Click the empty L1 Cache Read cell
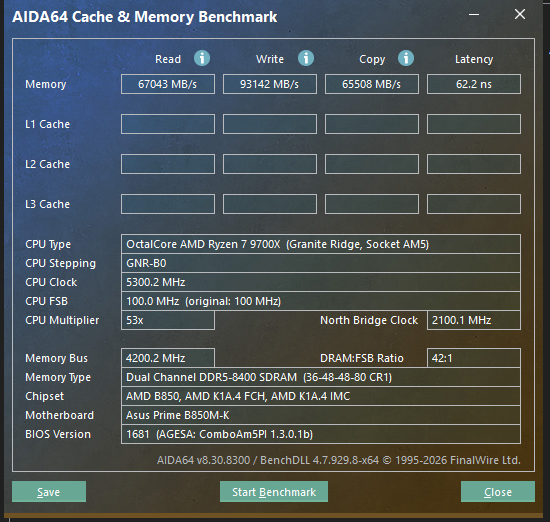Viewport: 550px width, 522px height. tap(168, 124)
